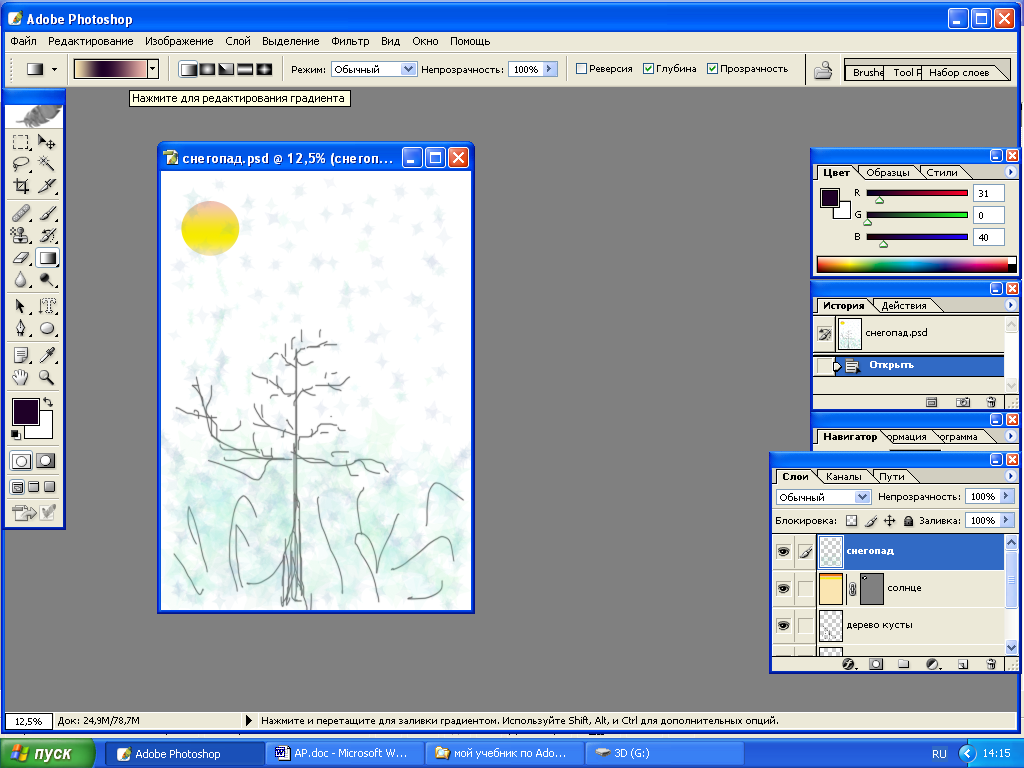Select the Rectangular Marquee tool
The width and height of the screenshot is (1024, 768).
(x=21, y=142)
